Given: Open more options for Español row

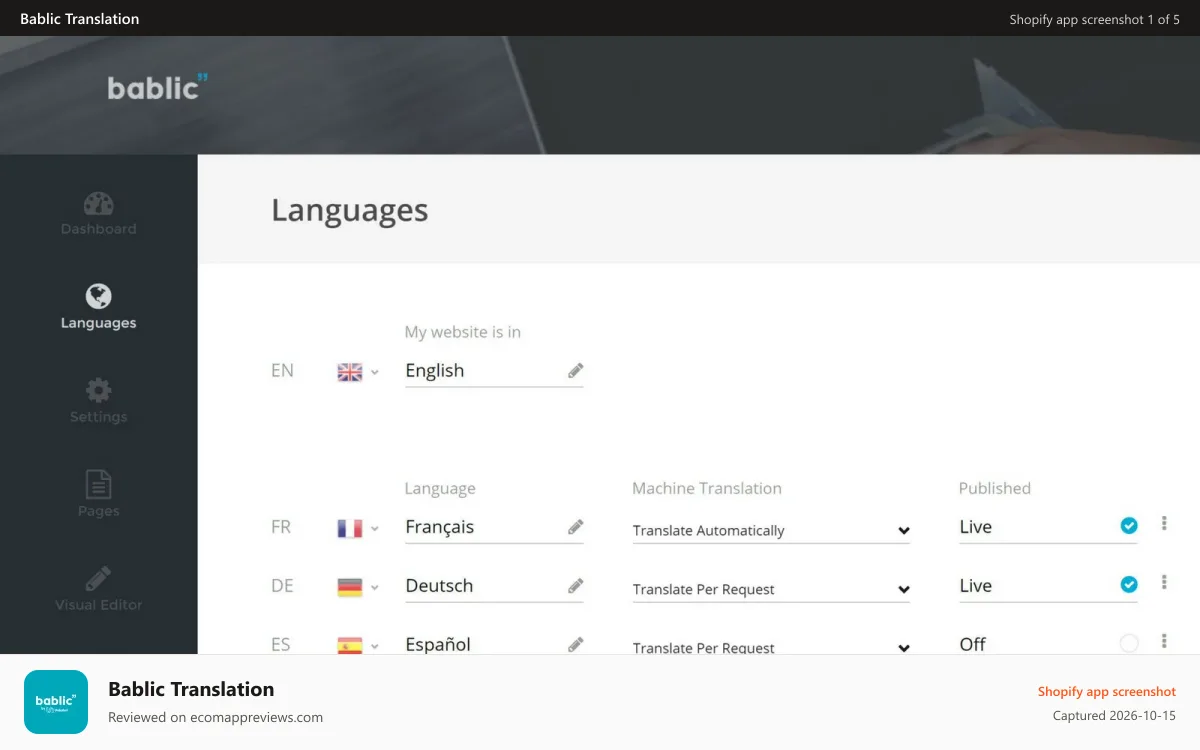Looking at the screenshot, I should pyautogui.click(x=1164, y=641).
